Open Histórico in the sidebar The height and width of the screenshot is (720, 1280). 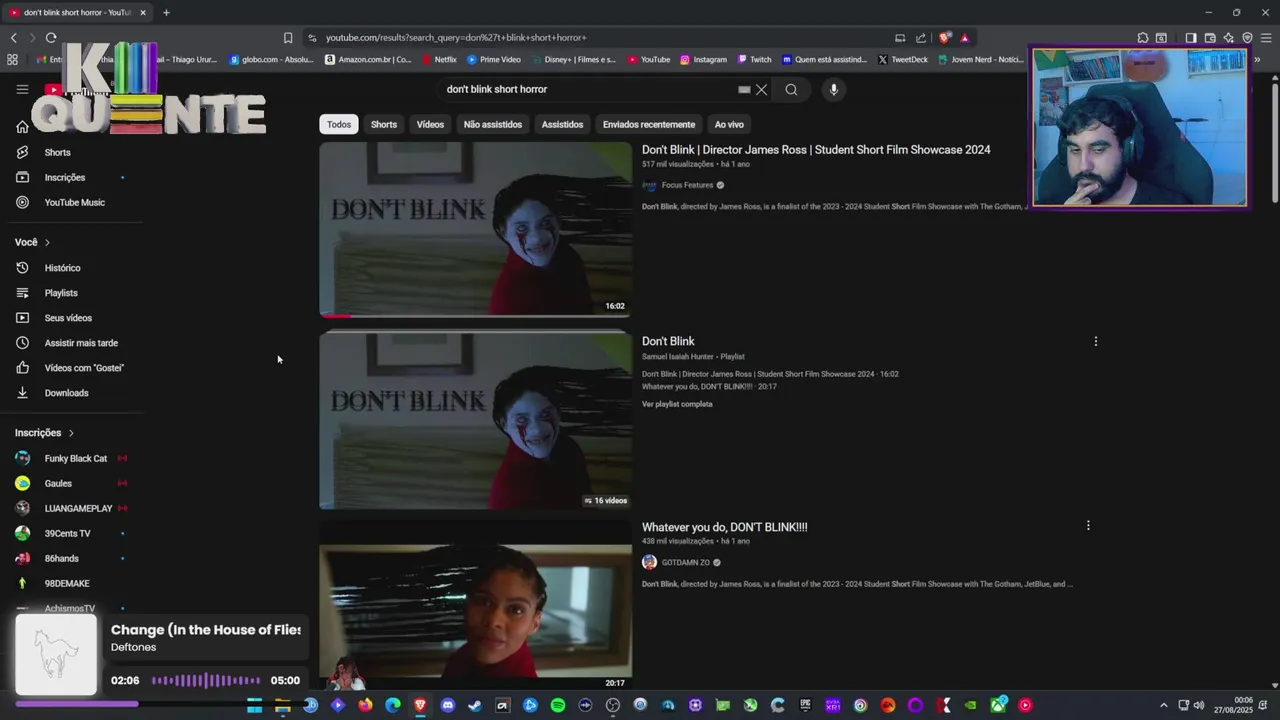point(62,268)
